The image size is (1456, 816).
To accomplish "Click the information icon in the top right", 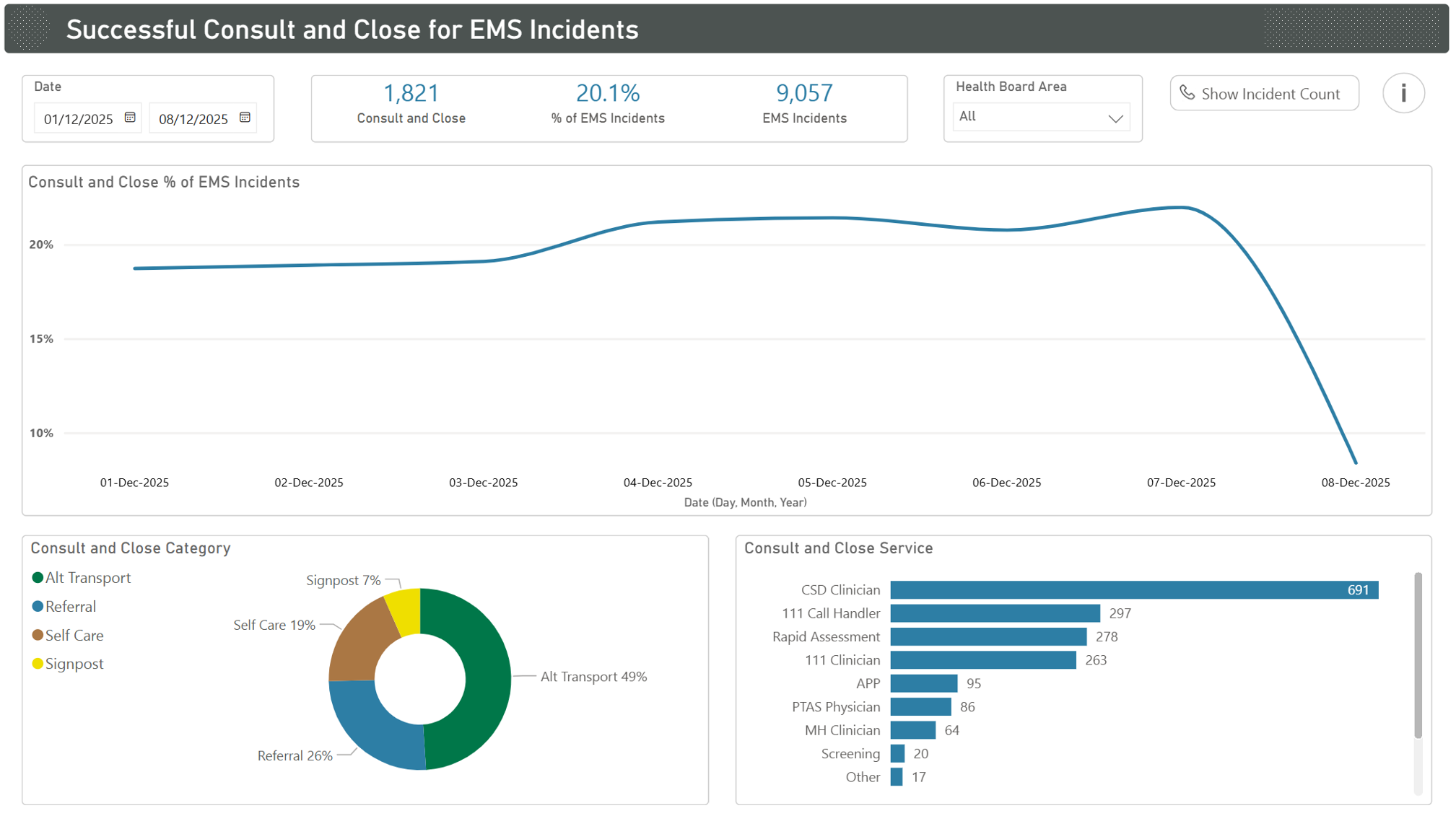I will 1403,93.
